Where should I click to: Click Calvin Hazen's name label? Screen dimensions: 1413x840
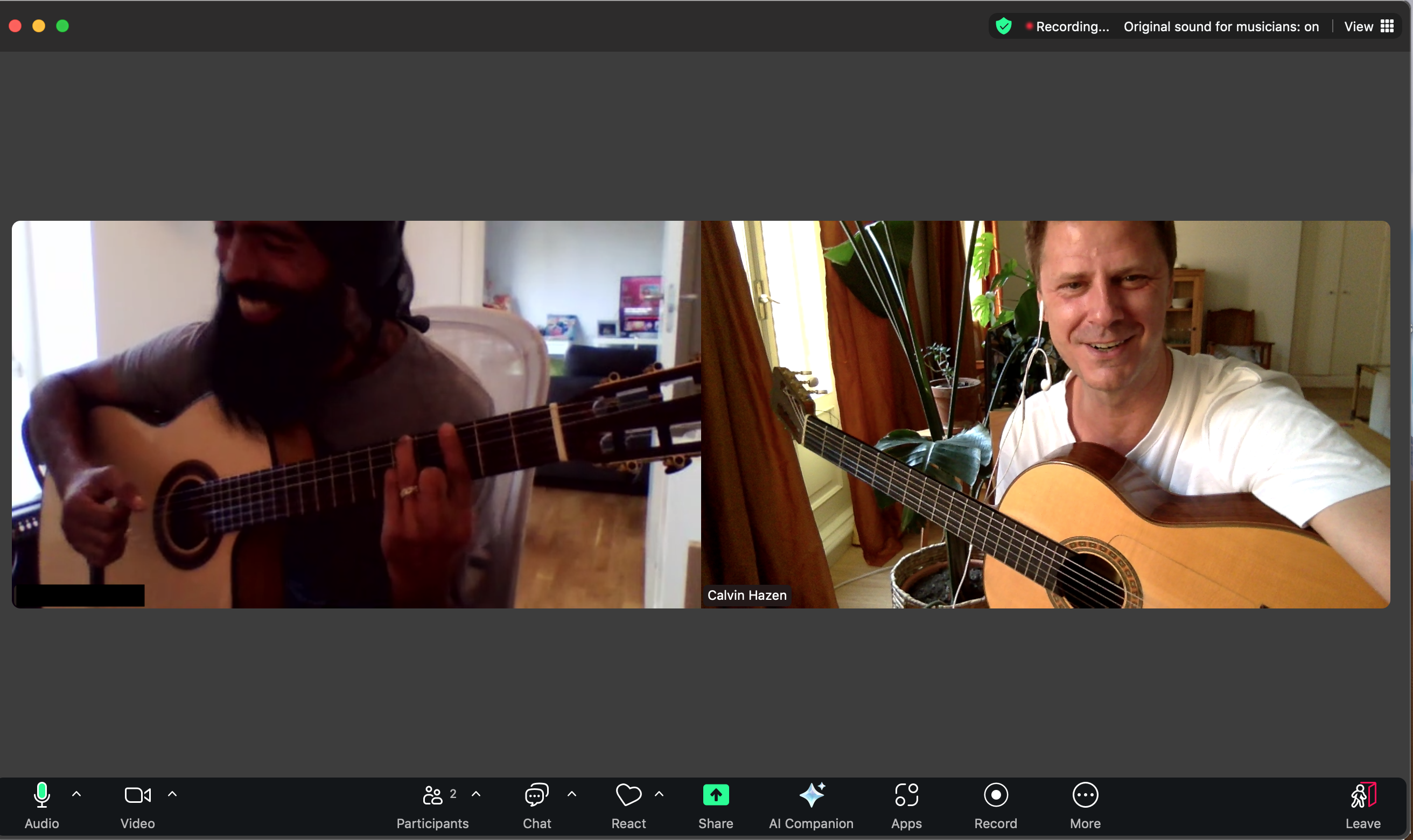[746, 595]
